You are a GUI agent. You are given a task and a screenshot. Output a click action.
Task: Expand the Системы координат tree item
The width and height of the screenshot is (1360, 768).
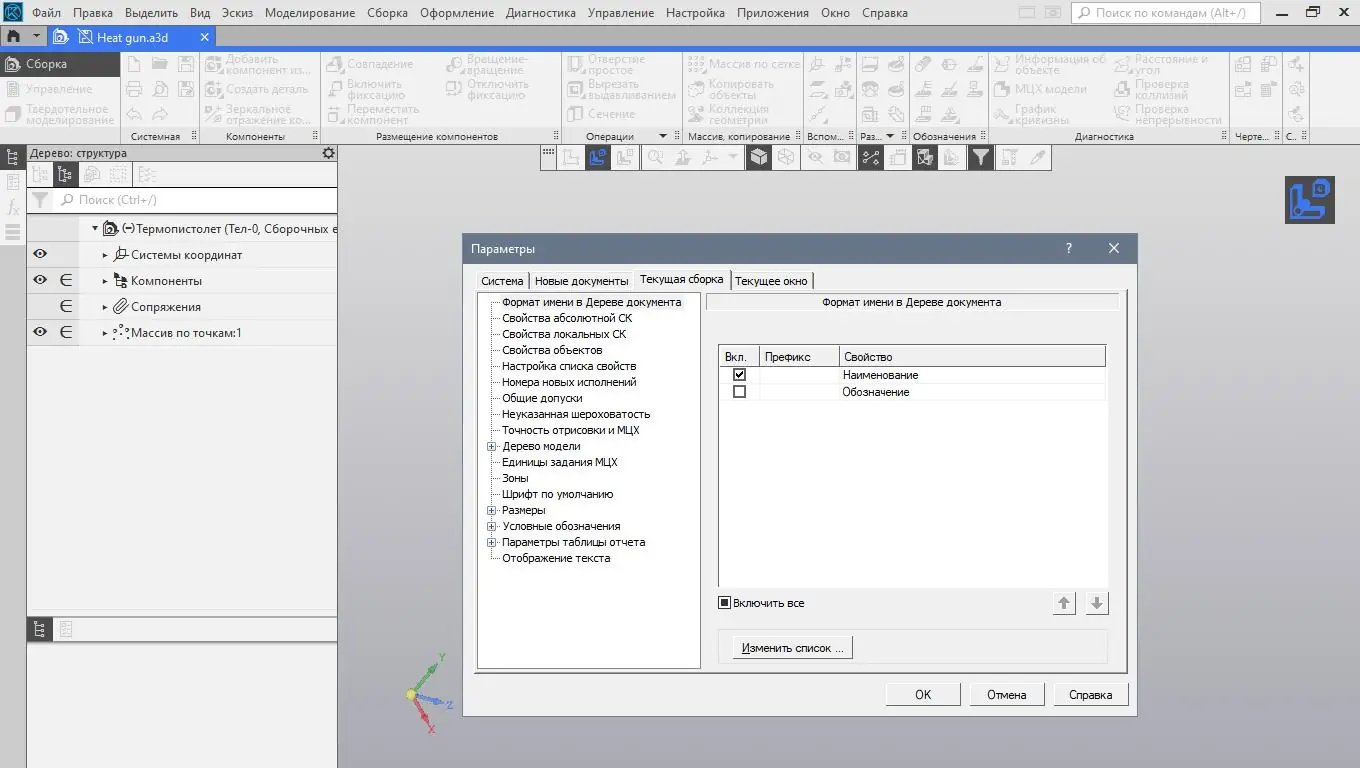tap(105, 255)
